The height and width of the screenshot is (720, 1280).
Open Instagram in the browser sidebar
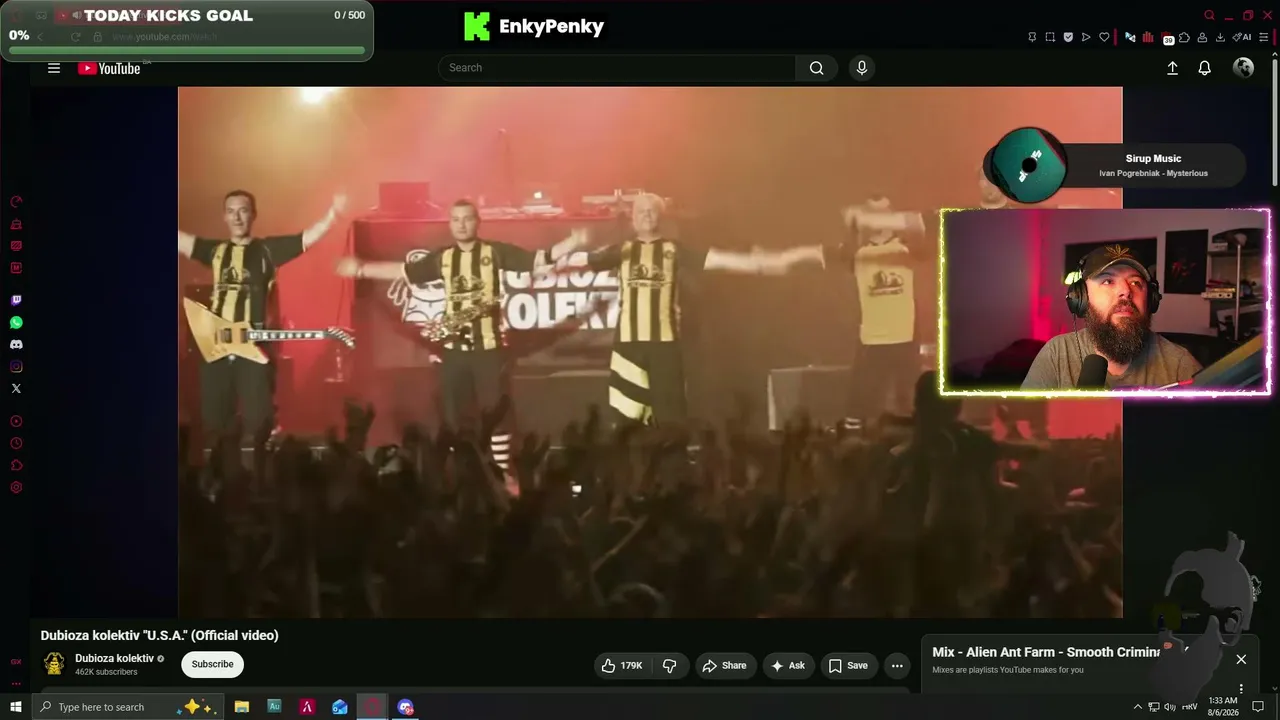tap(16, 366)
